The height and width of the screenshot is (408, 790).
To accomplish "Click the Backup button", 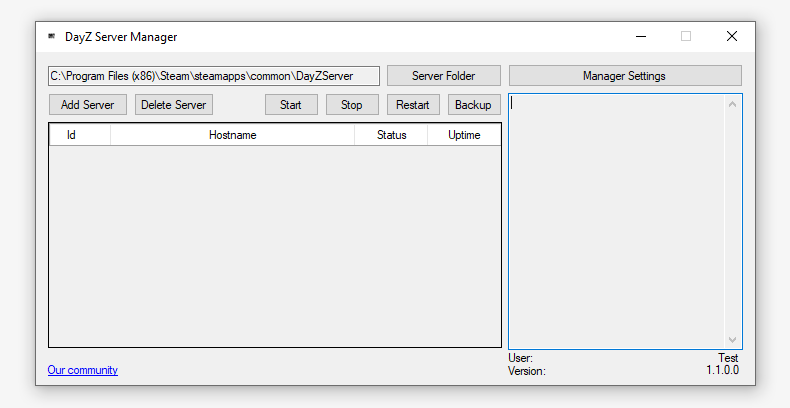I will pos(474,105).
